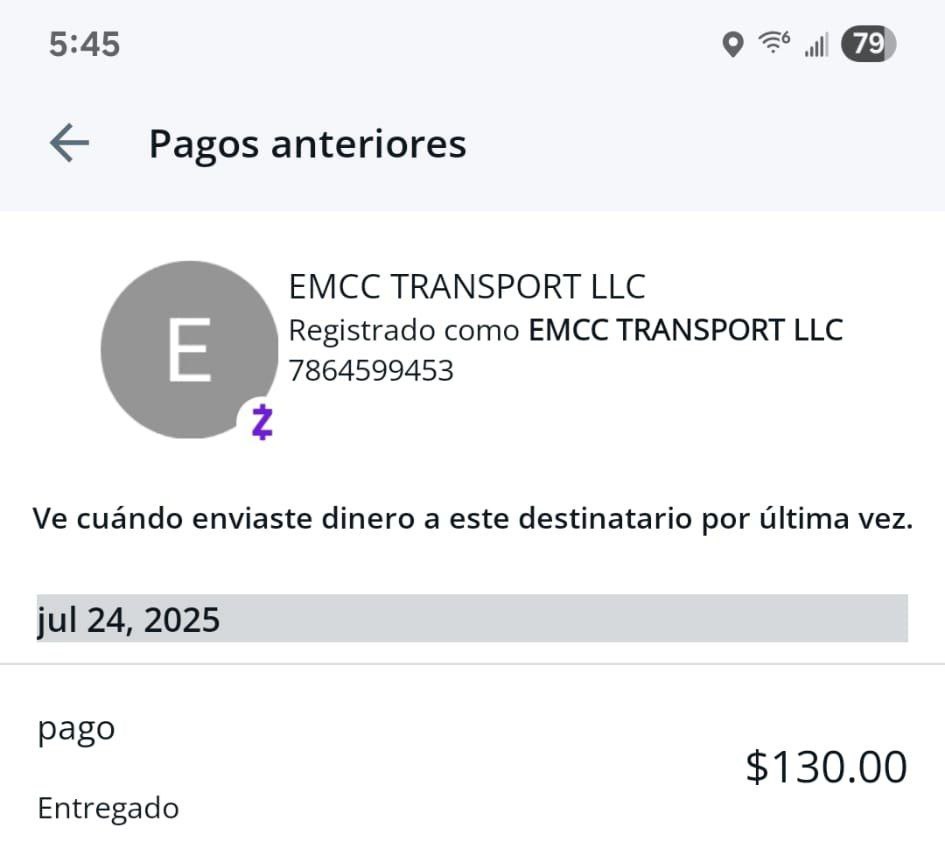The image size is (945, 862).
Task: Tap the Entregado status
Action: 108,808
